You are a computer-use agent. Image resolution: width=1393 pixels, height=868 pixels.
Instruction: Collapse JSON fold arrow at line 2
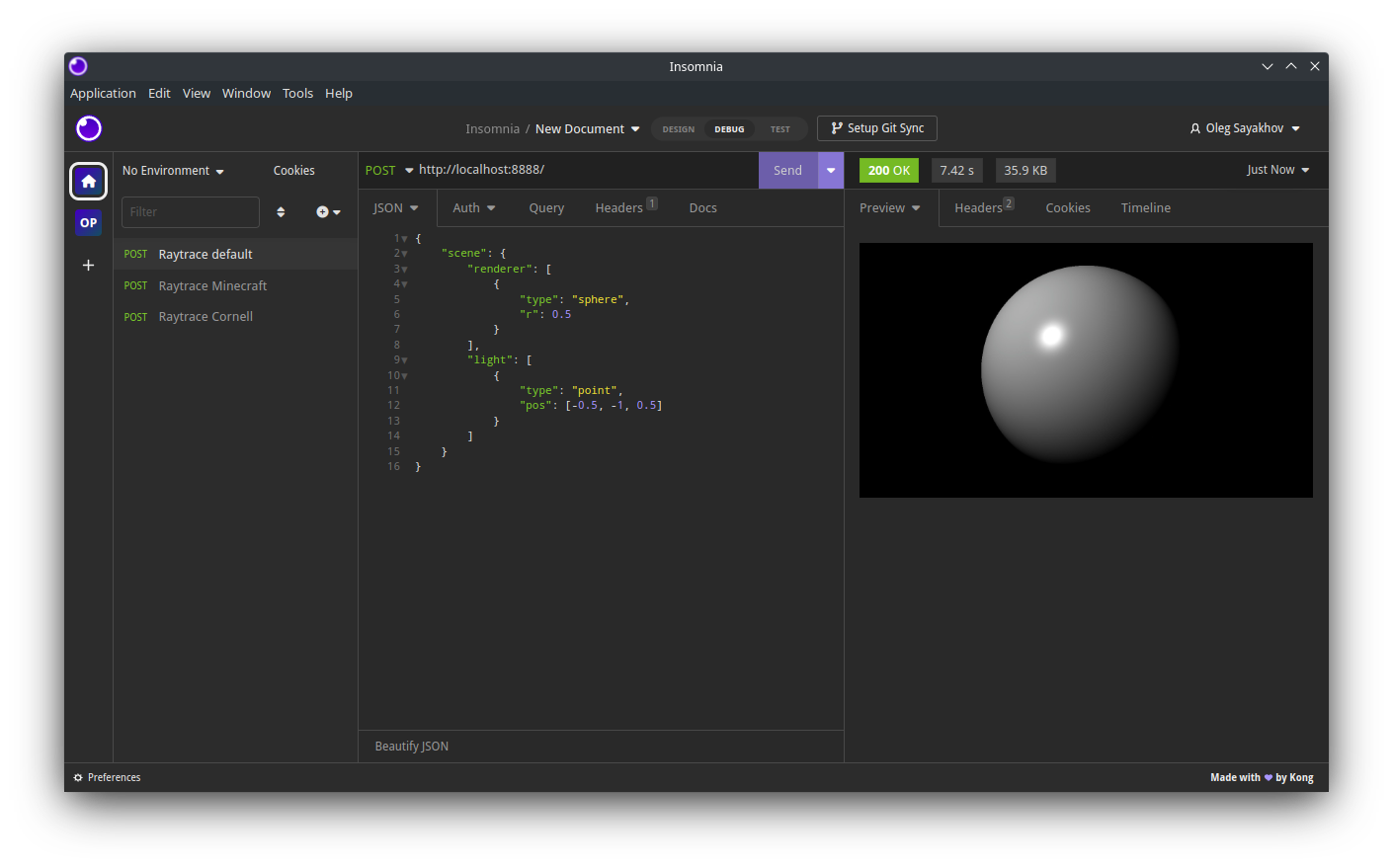404,254
